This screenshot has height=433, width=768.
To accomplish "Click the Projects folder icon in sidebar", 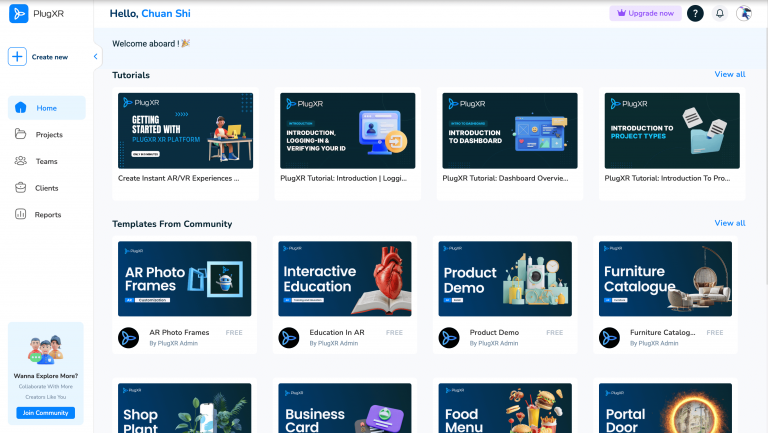I will (x=22, y=134).
